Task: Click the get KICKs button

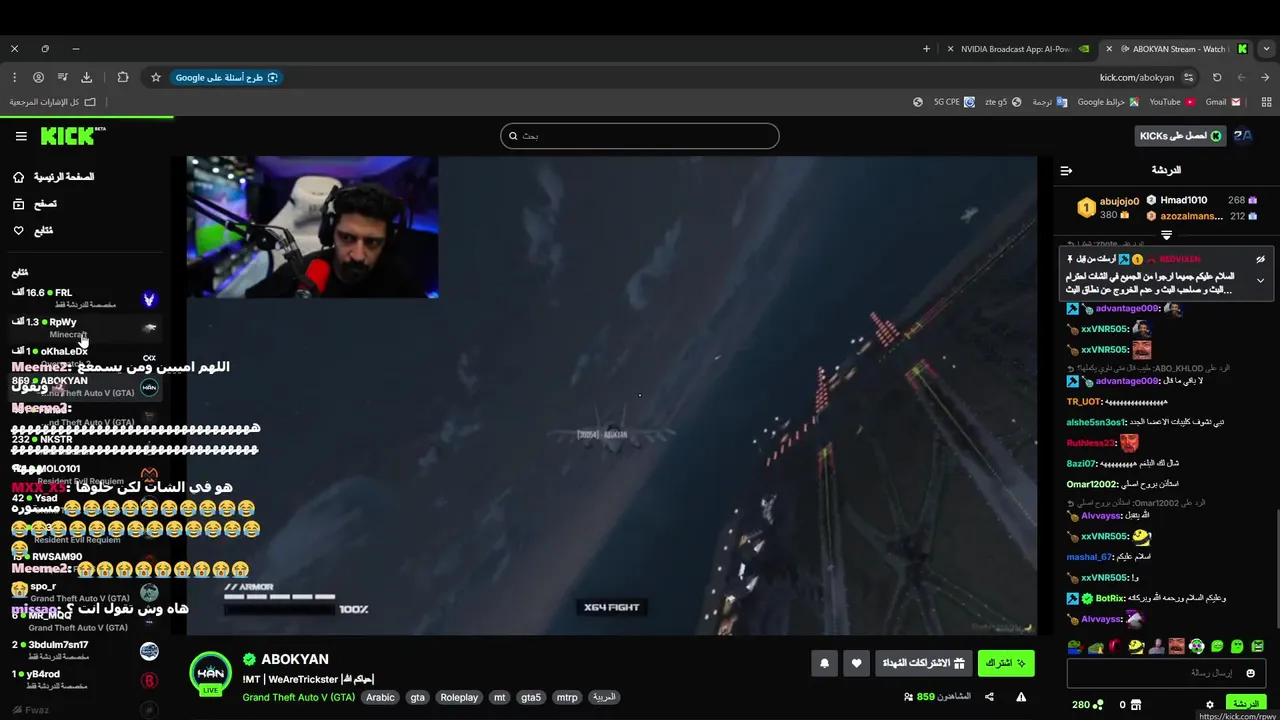Action: click(x=1181, y=136)
